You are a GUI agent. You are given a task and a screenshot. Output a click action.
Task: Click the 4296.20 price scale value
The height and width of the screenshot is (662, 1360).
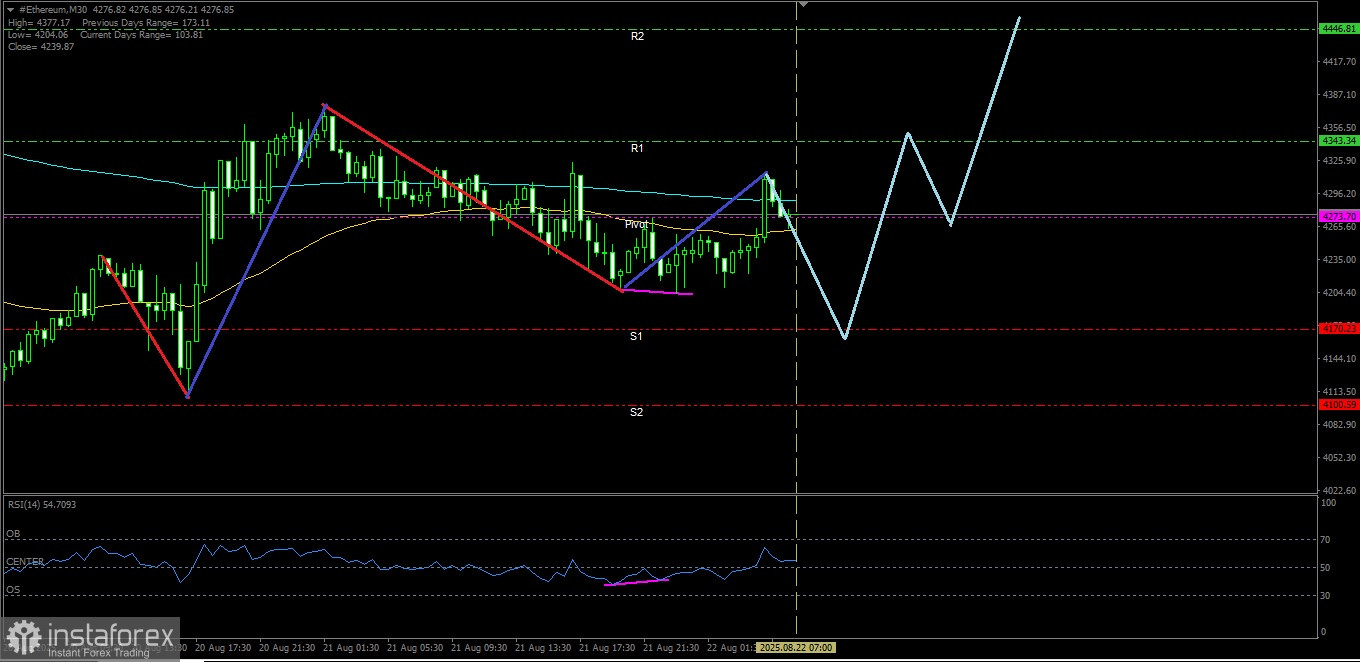click(1338, 193)
